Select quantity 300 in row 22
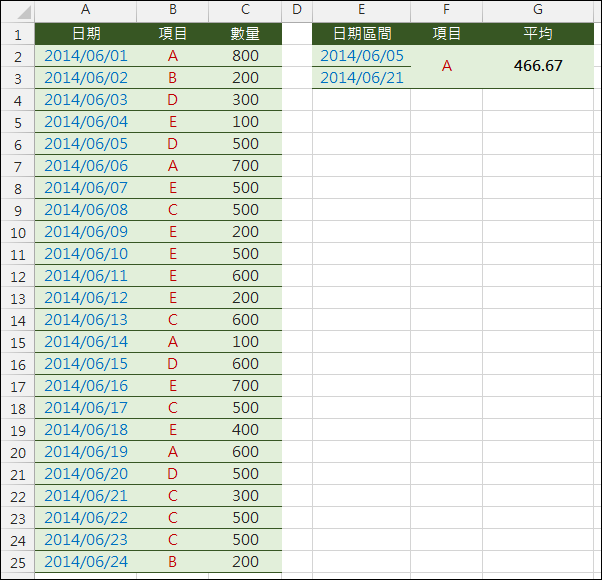This screenshot has height=580, width=602. pyautogui.click(x=245, y=496)
